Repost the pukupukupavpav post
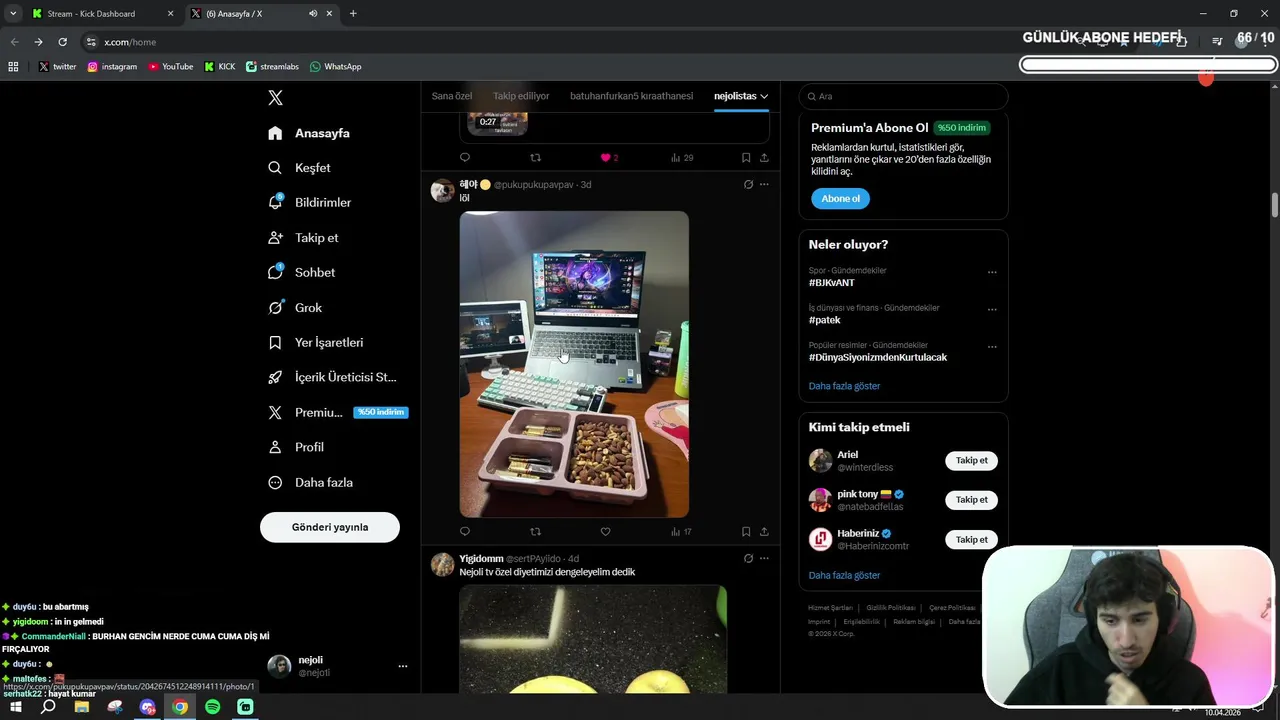Image resolution: width=1280 pixels, height=720 pixels. coord(535,532)
